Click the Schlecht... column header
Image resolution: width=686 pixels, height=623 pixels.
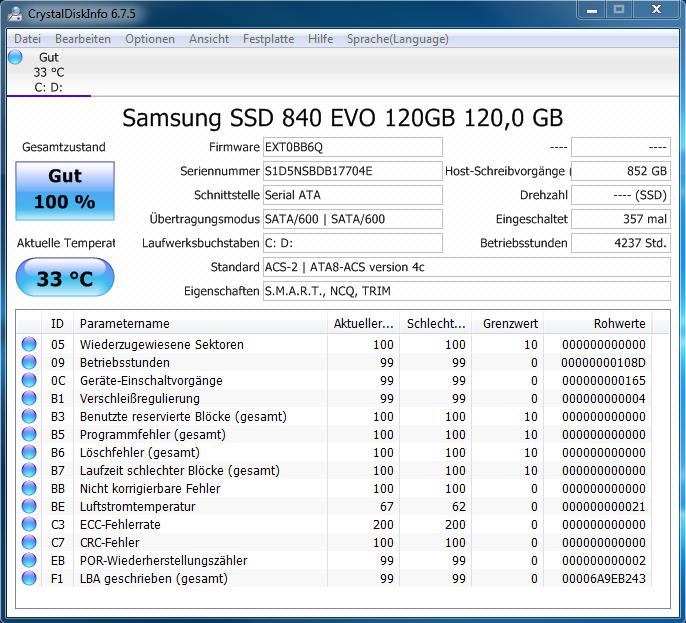click(x=435, y=323)
